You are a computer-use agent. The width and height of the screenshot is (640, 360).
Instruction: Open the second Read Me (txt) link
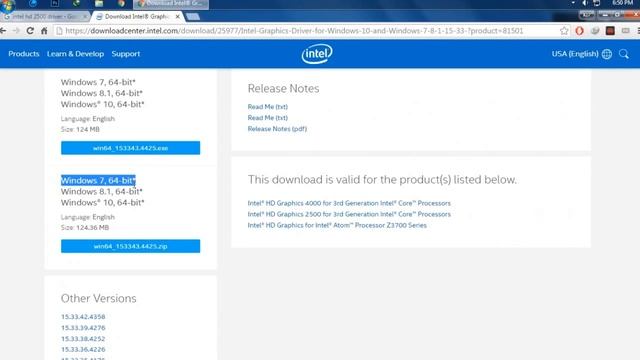pyautogui.click(x=267, y=118)
